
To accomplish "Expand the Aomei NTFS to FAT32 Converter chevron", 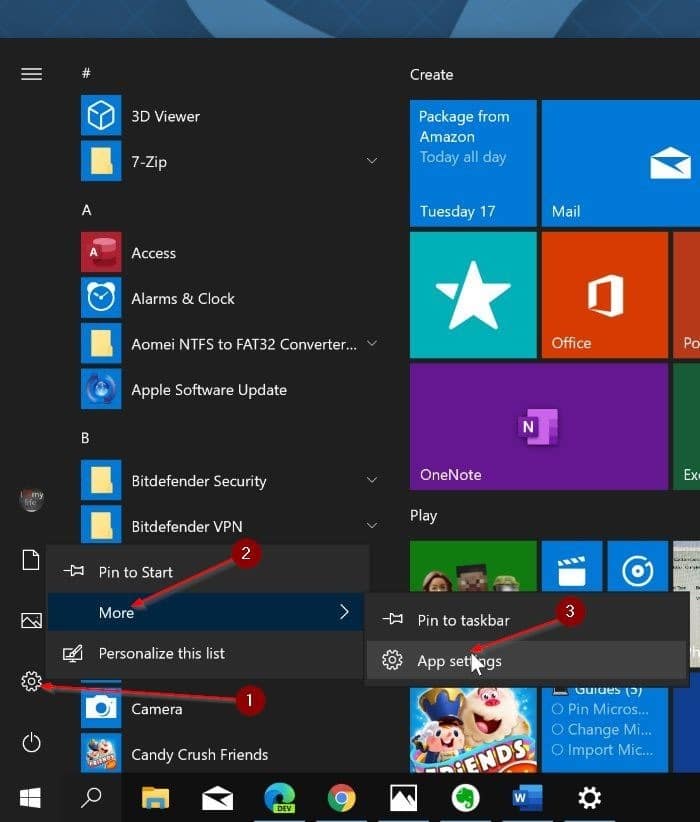I will (372, 343).
